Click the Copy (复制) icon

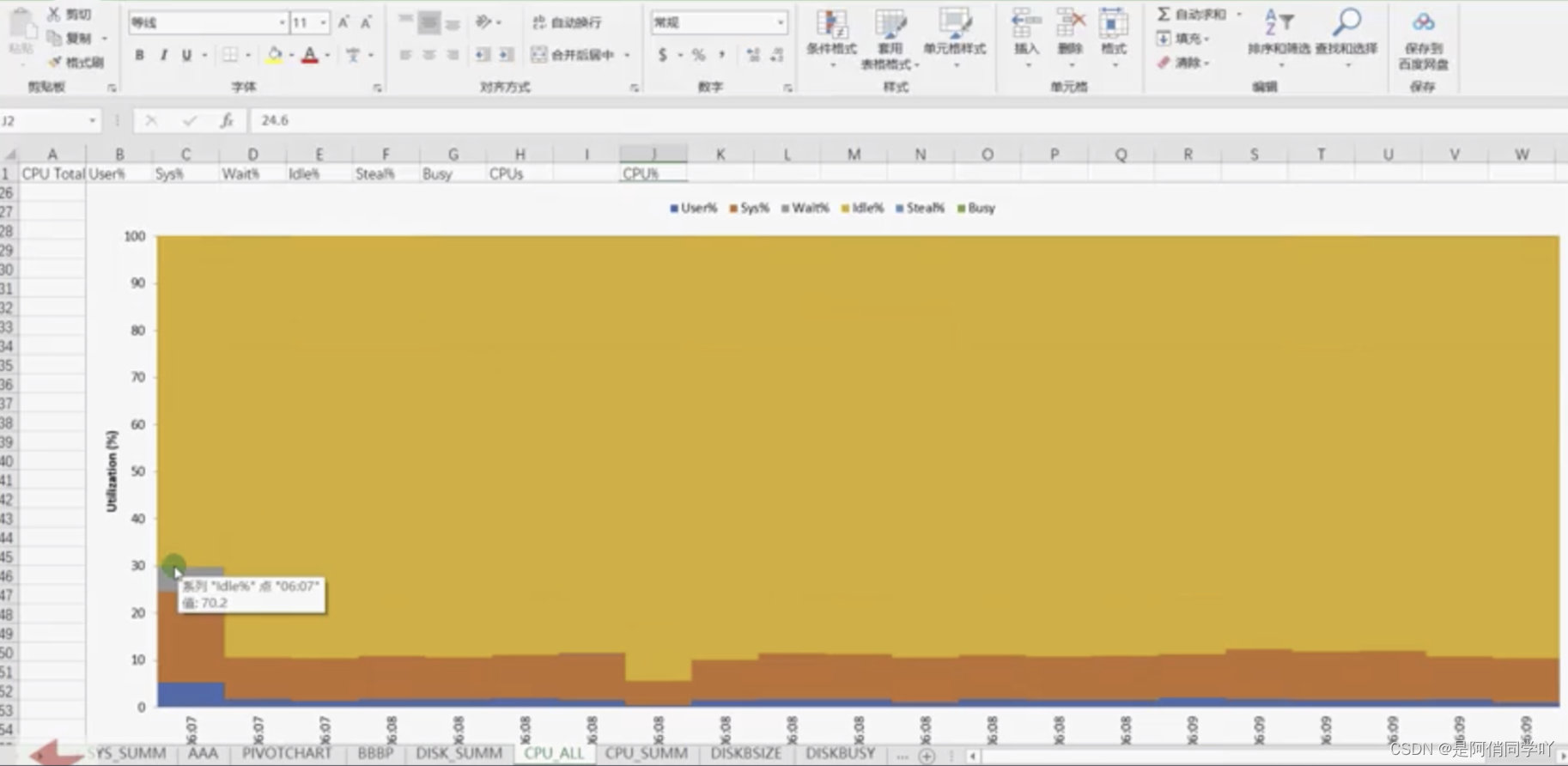[53, 38]
